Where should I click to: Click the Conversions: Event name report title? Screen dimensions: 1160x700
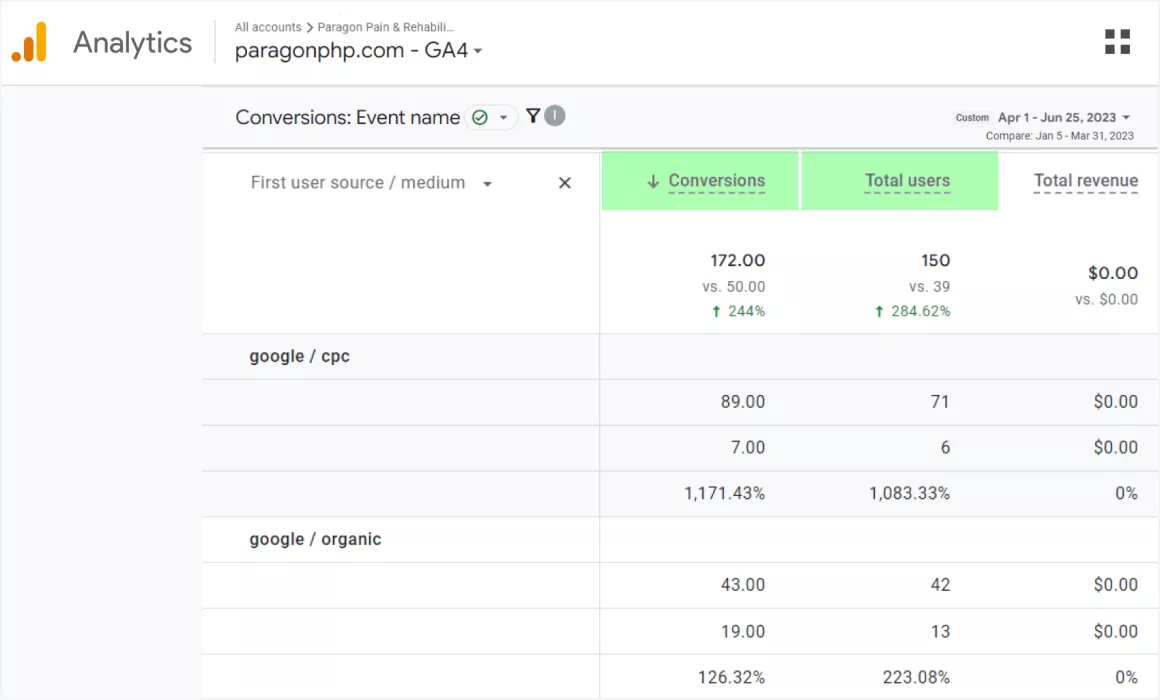[347, 117]
